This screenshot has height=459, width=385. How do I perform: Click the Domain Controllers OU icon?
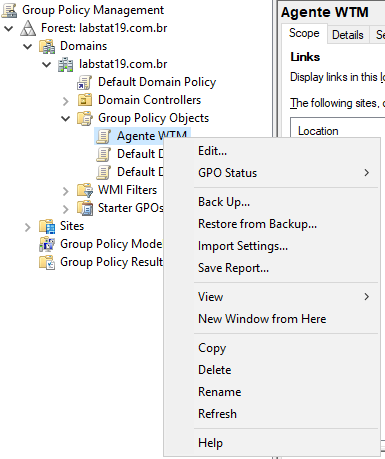pos(85,100)
